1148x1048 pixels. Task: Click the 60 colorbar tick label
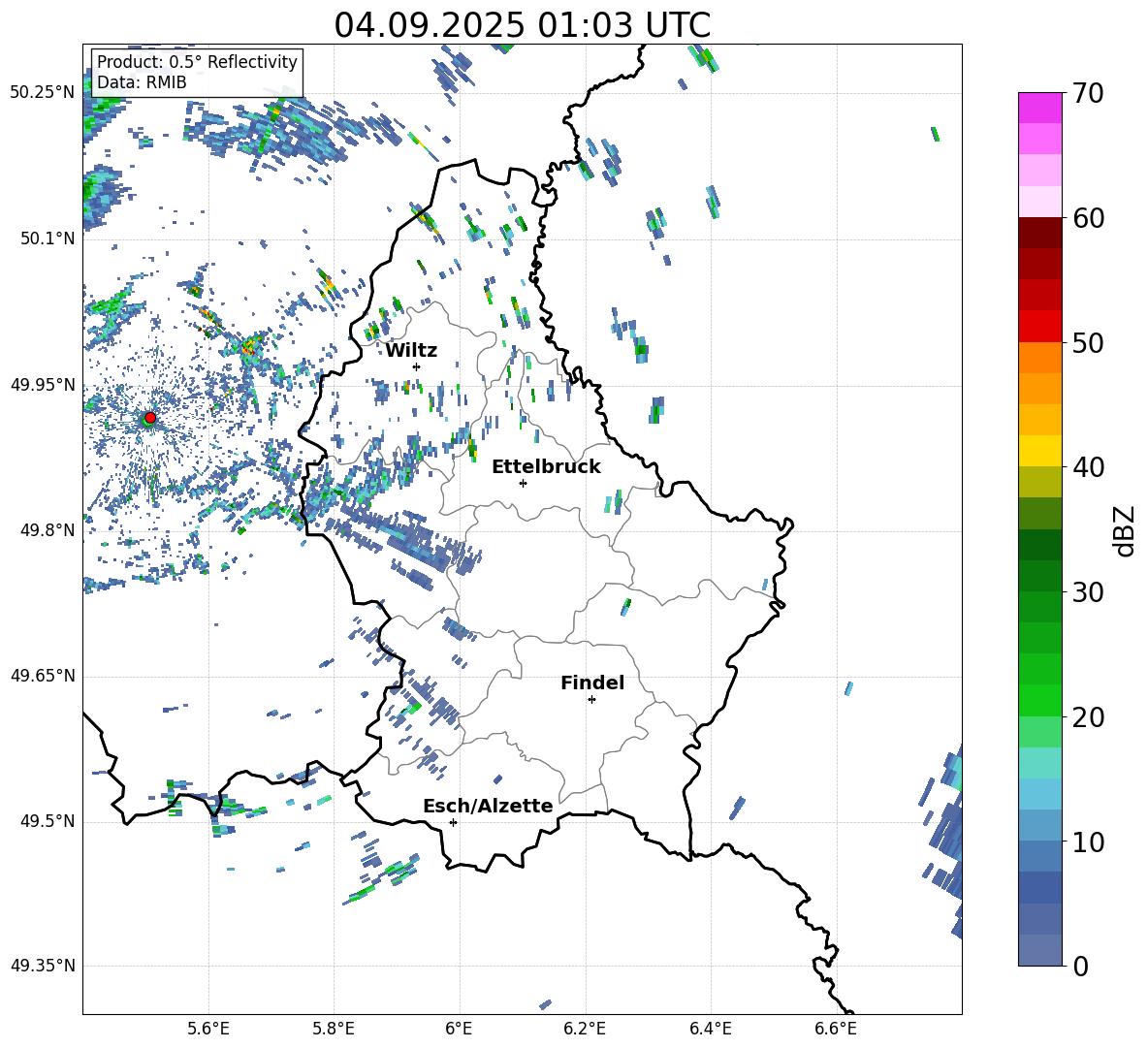point(1087,218)
